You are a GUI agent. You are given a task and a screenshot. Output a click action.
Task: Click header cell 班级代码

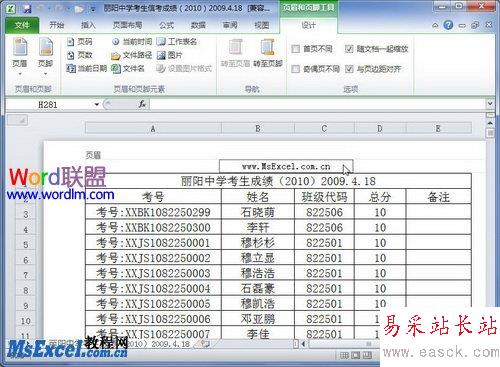[x=324, y=197]
